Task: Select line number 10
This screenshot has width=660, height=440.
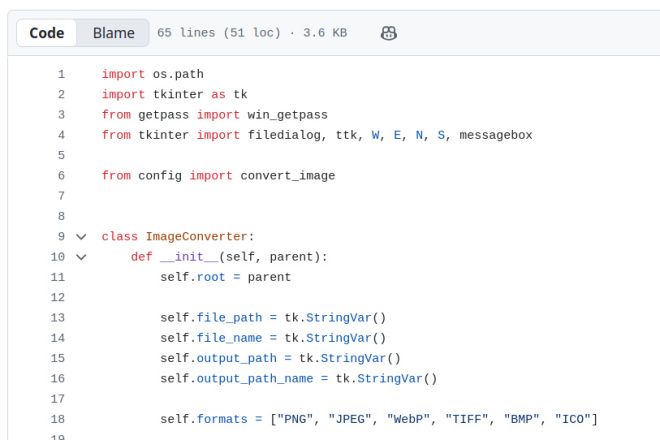Action: point(58,257)
